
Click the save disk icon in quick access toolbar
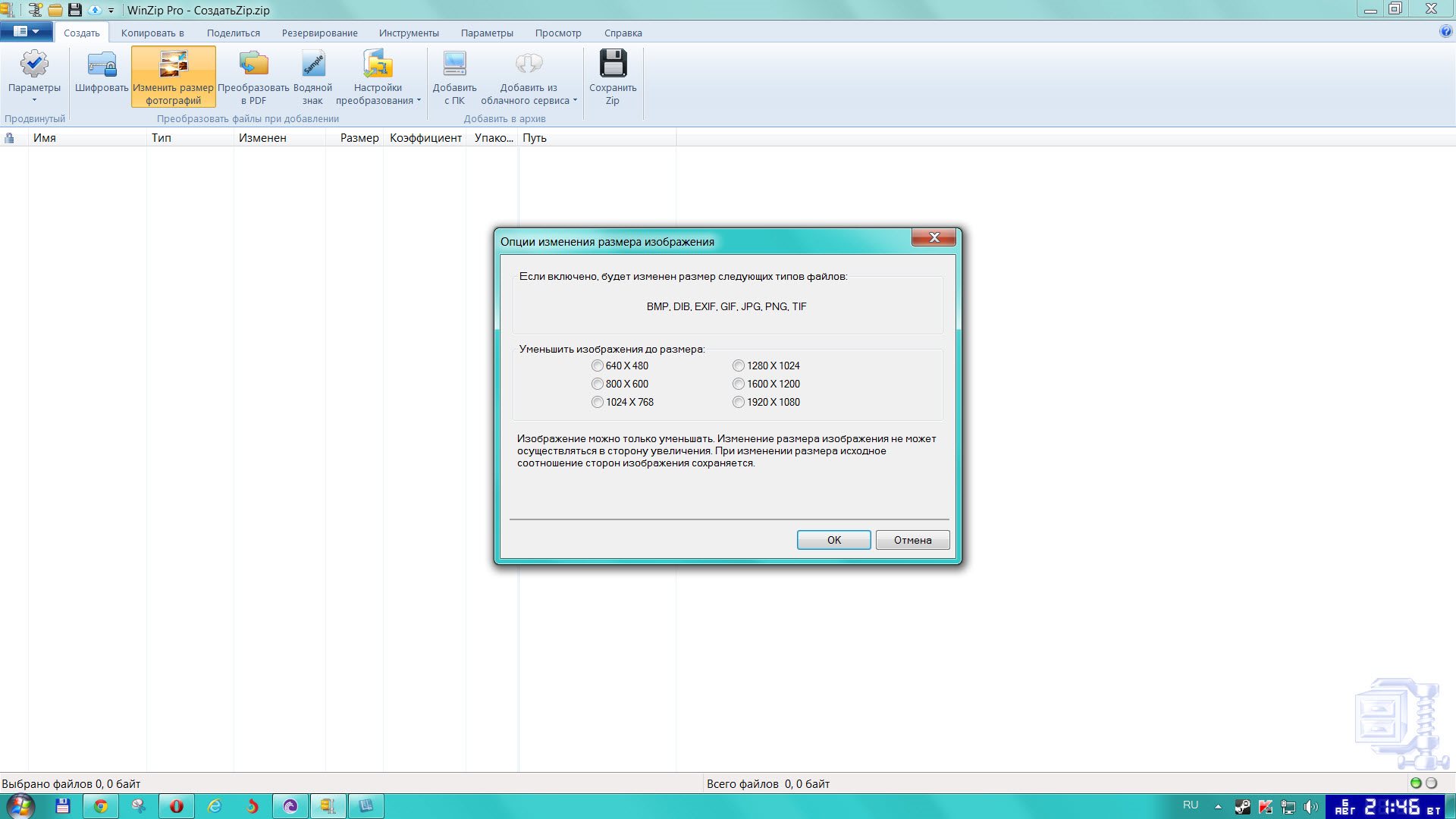75,10
